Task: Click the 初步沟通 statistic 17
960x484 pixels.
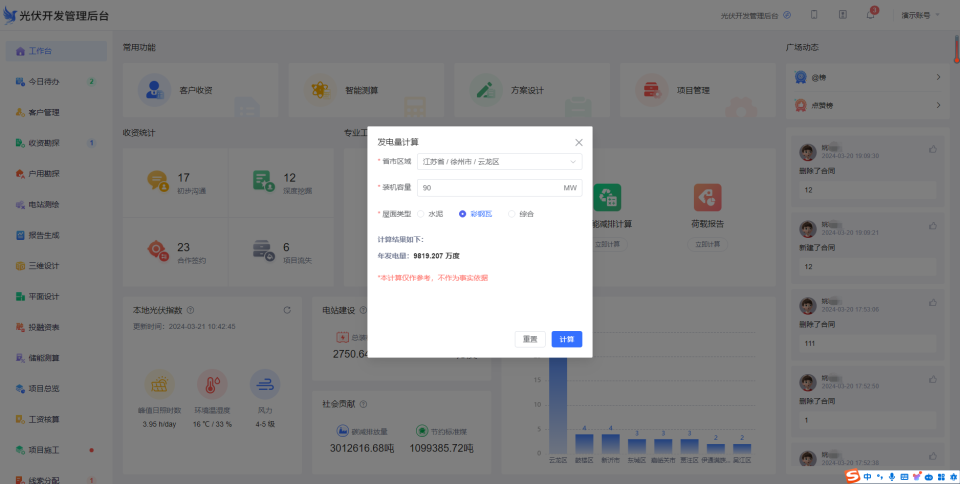Action: (x=183, y=177)
